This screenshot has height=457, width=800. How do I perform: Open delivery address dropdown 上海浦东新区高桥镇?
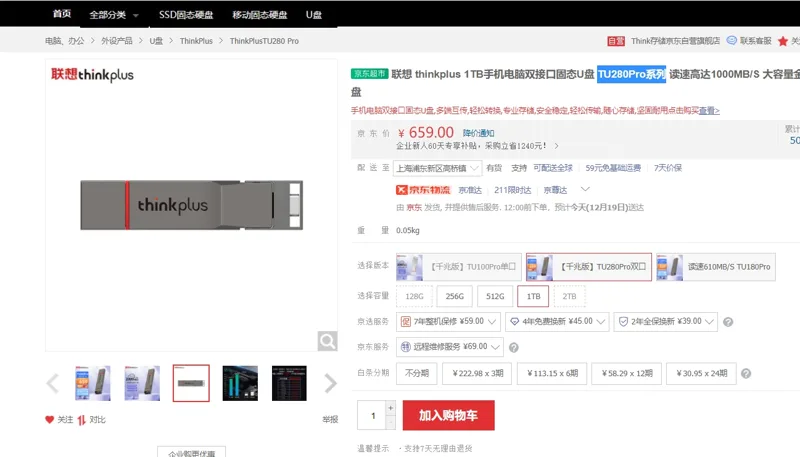click(x=438, y=168)
